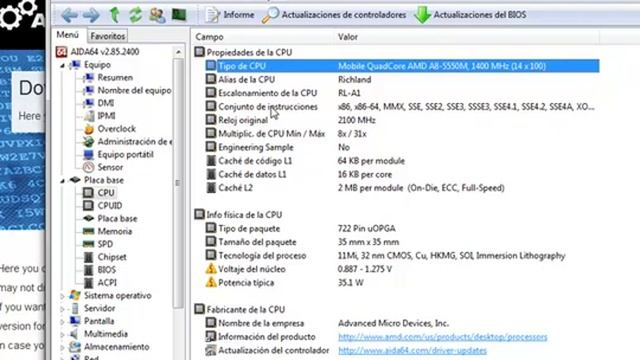This screenshot has width=640, height=360.
Task: Collapse the Equipo tree node
Action: tap(62, 65)
